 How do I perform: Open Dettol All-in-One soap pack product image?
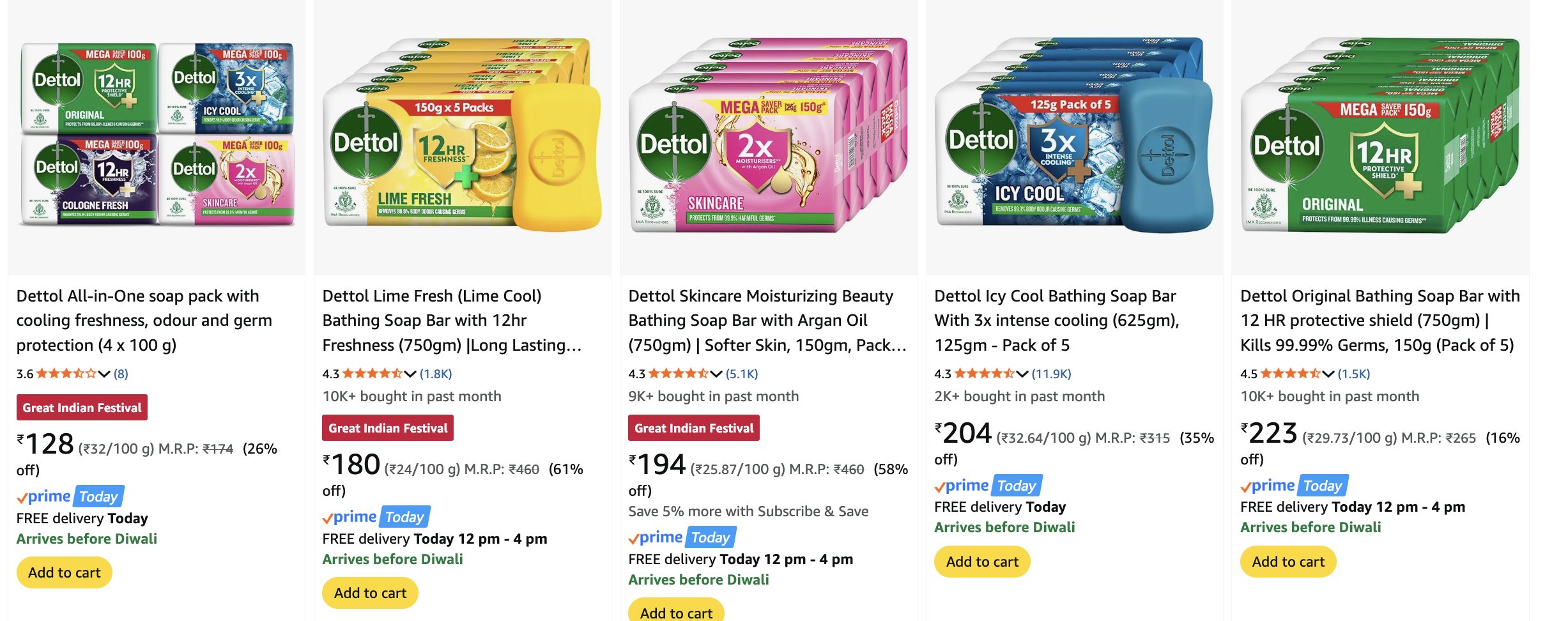coord(157,134)
